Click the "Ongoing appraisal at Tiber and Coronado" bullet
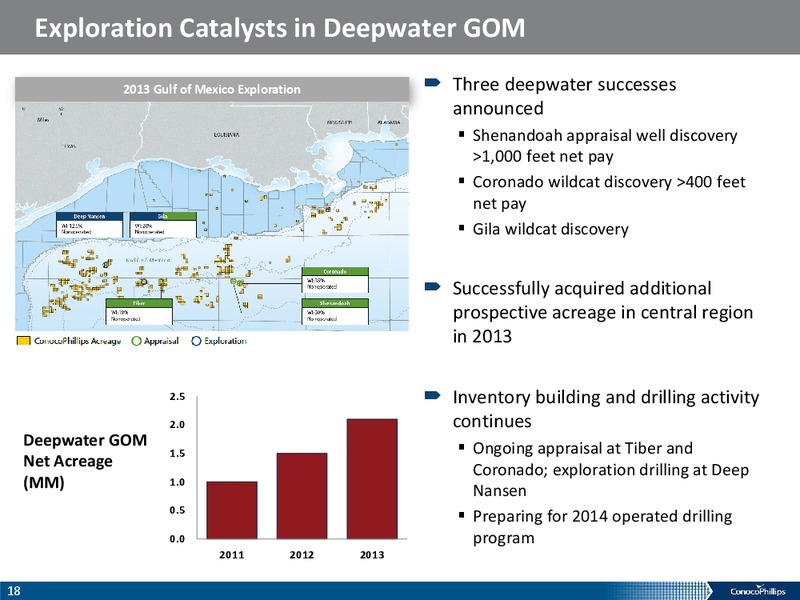The image size is (800, 600). [x=611, y=469]
